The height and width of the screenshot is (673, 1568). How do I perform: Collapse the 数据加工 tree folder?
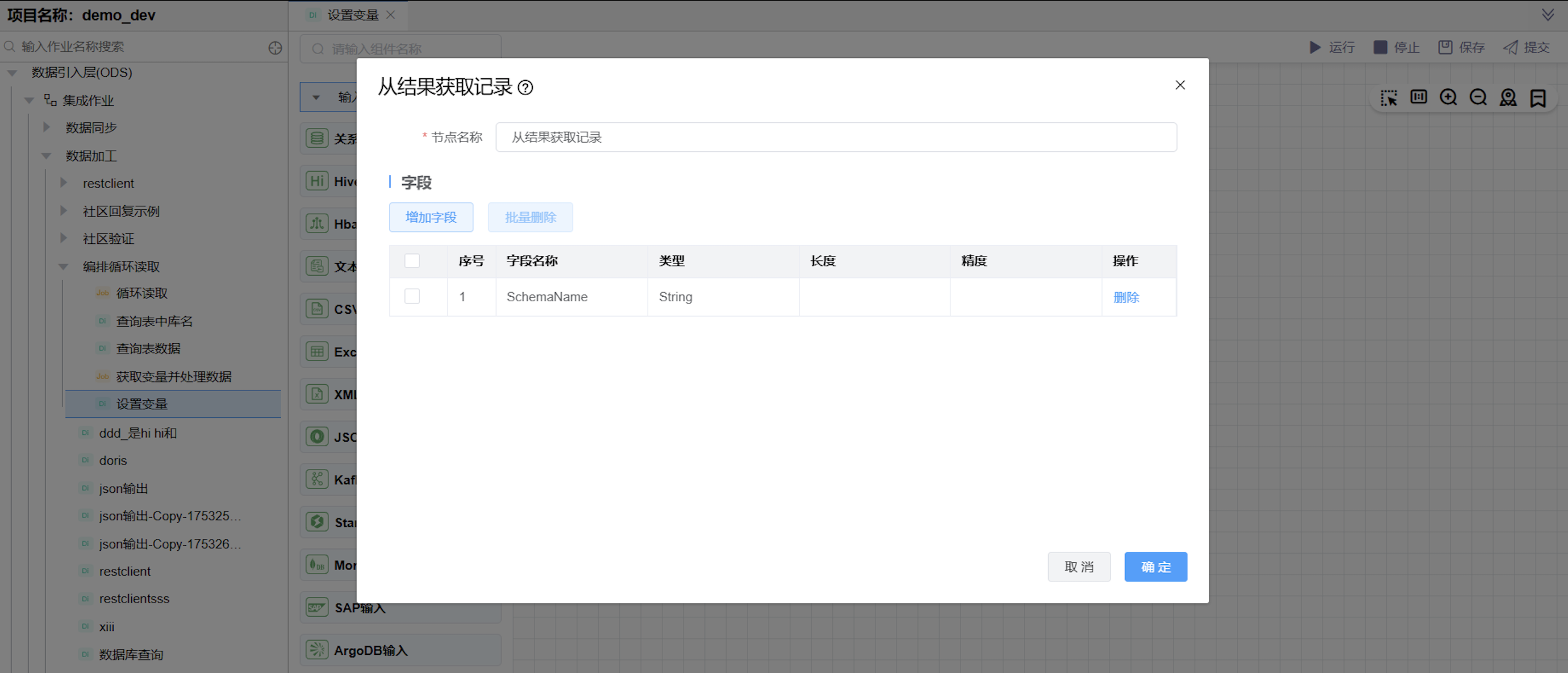(46, 156)
